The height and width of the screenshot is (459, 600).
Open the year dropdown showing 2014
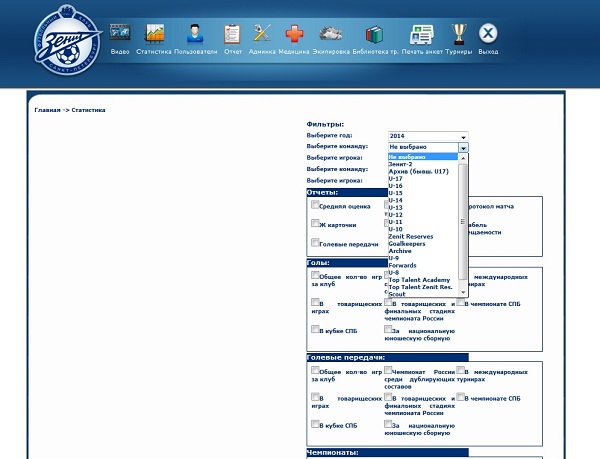(428, 136)
